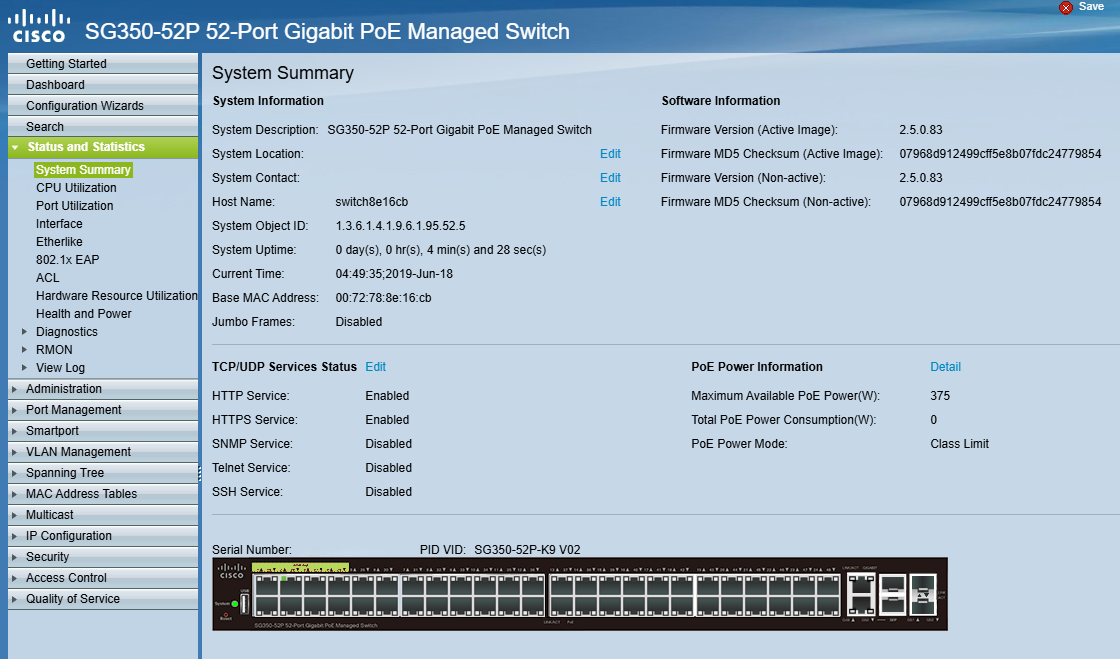This screenshot has width=1120, height=659.
Task: Click the rightmost SFP slot on the switch image
Action: 923,595
